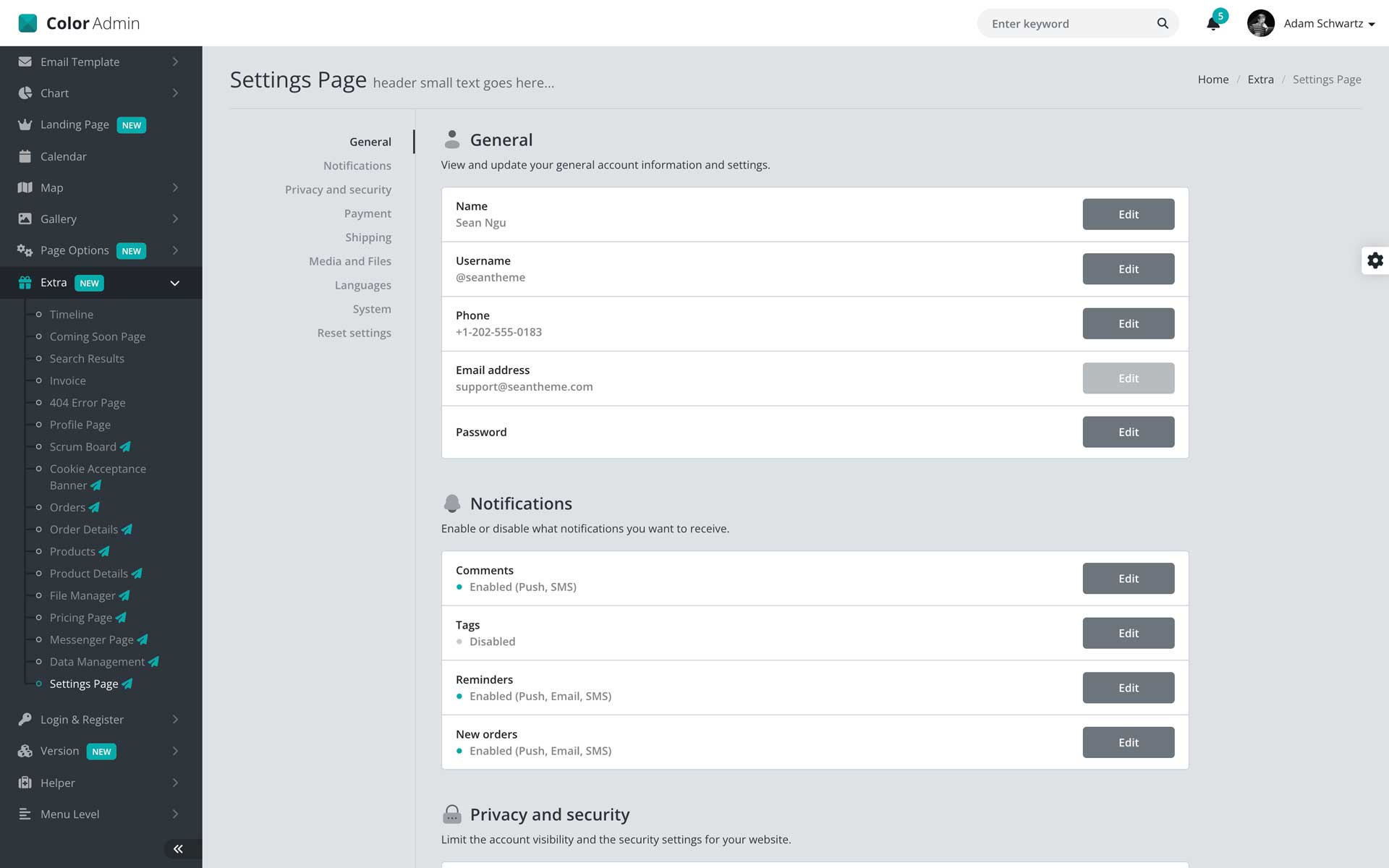Image resolution: width=1389 pixels, height=868 pixels.
Task: Switch to Privacy and security section
Action: (x=338, y=190)
